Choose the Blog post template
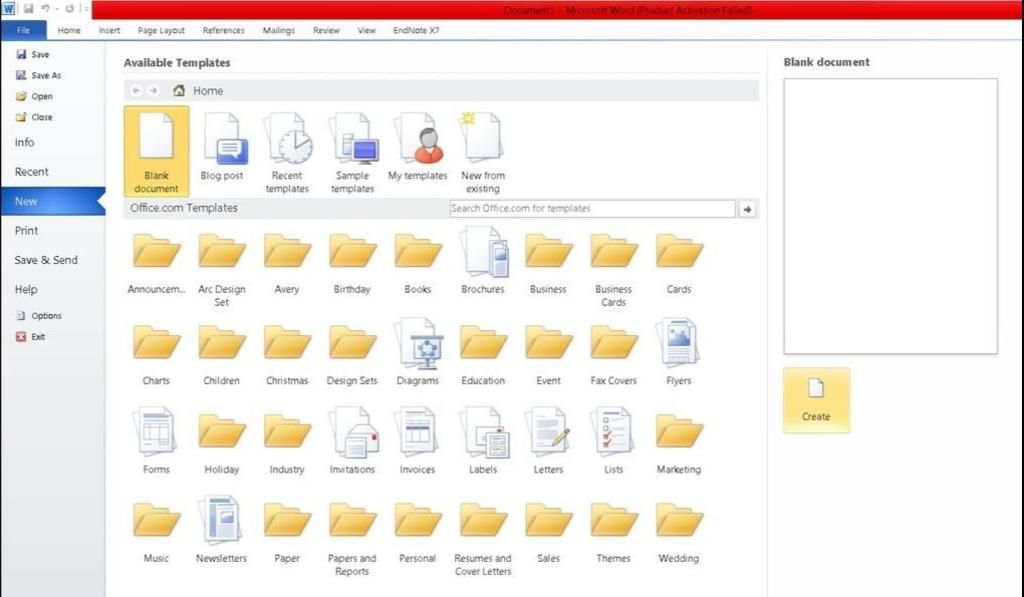The image size is (1024, 597). click(221, 148)
